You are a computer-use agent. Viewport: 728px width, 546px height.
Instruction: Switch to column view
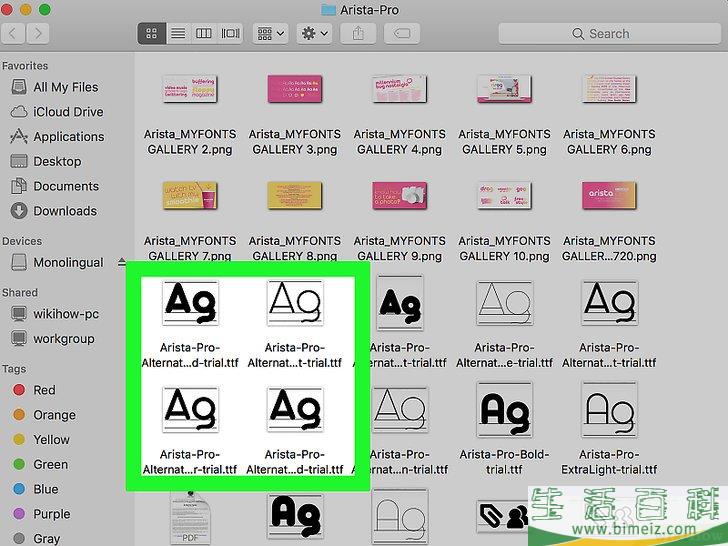(203, 33)
